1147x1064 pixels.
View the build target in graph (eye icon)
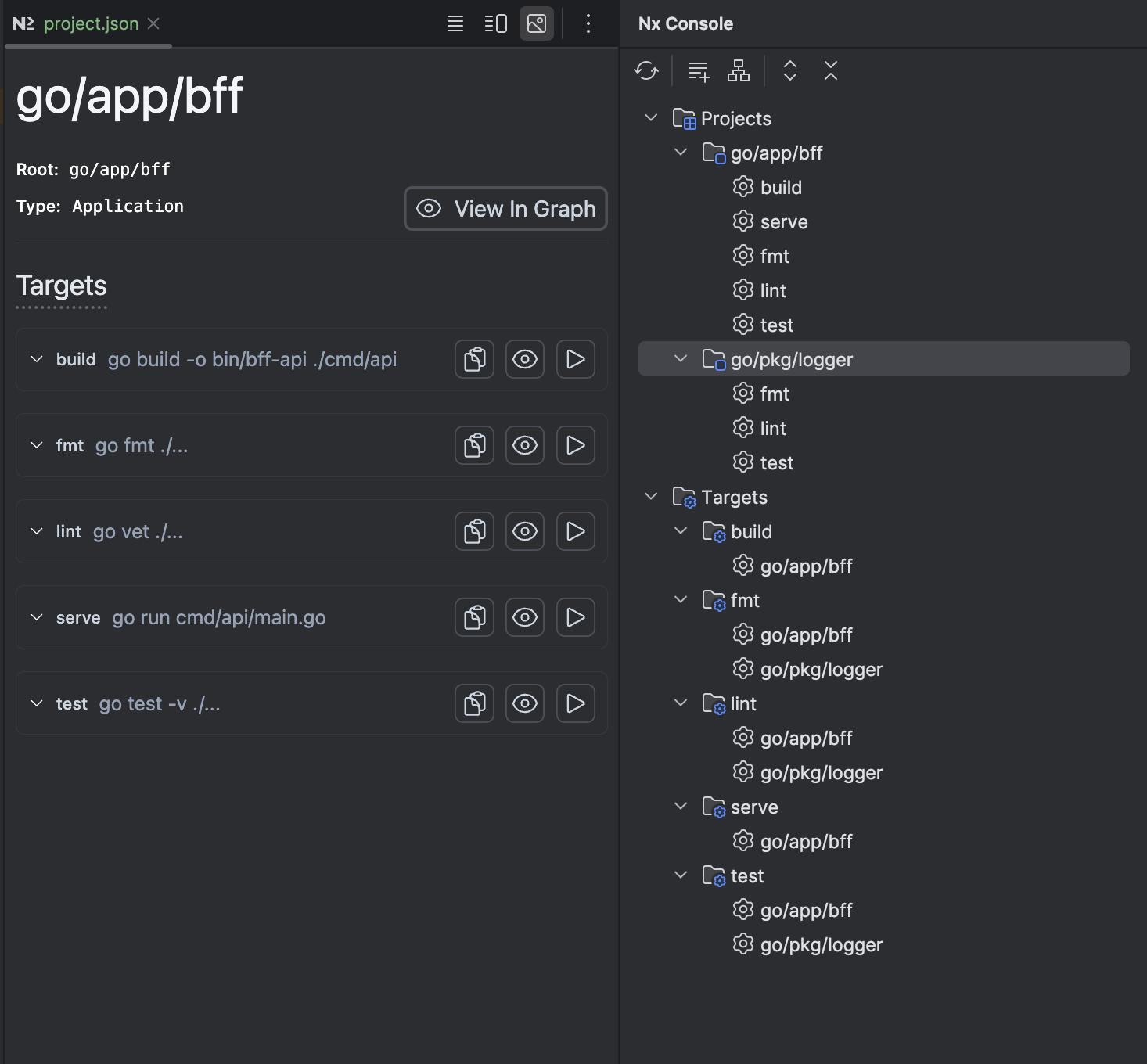tap(525, 359)
